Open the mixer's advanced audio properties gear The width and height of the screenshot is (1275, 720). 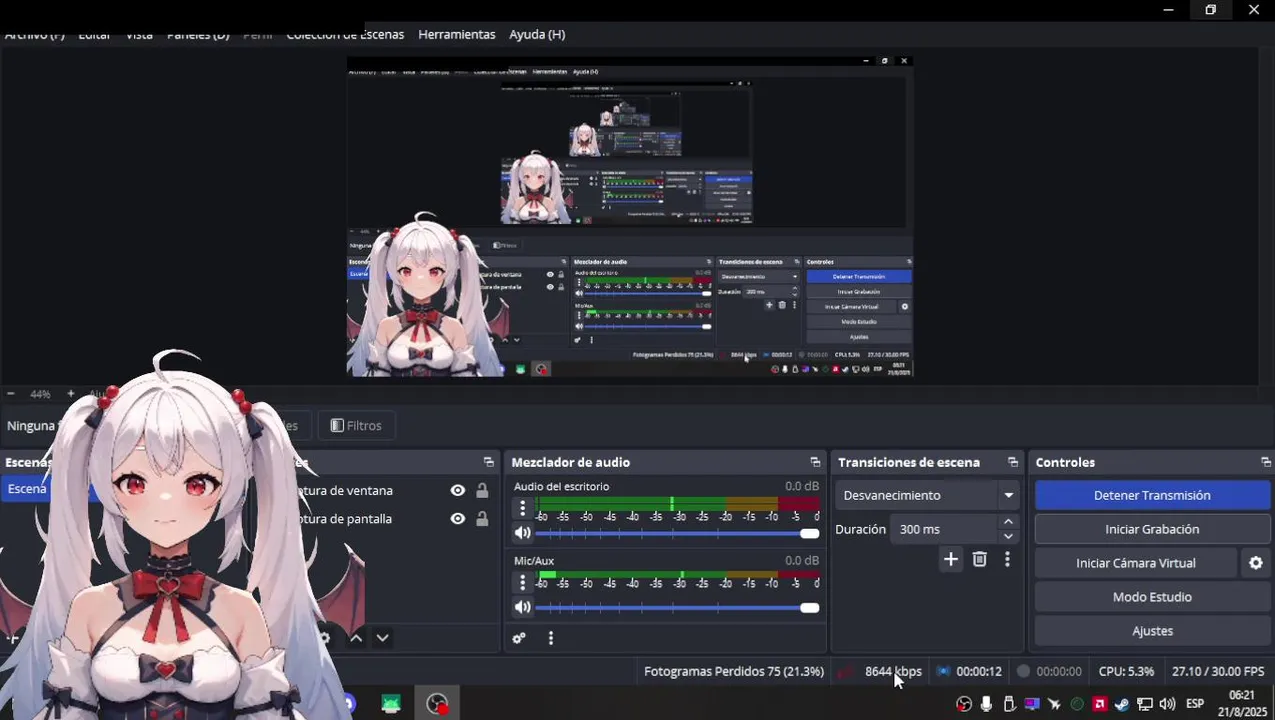tap(519, 638)
